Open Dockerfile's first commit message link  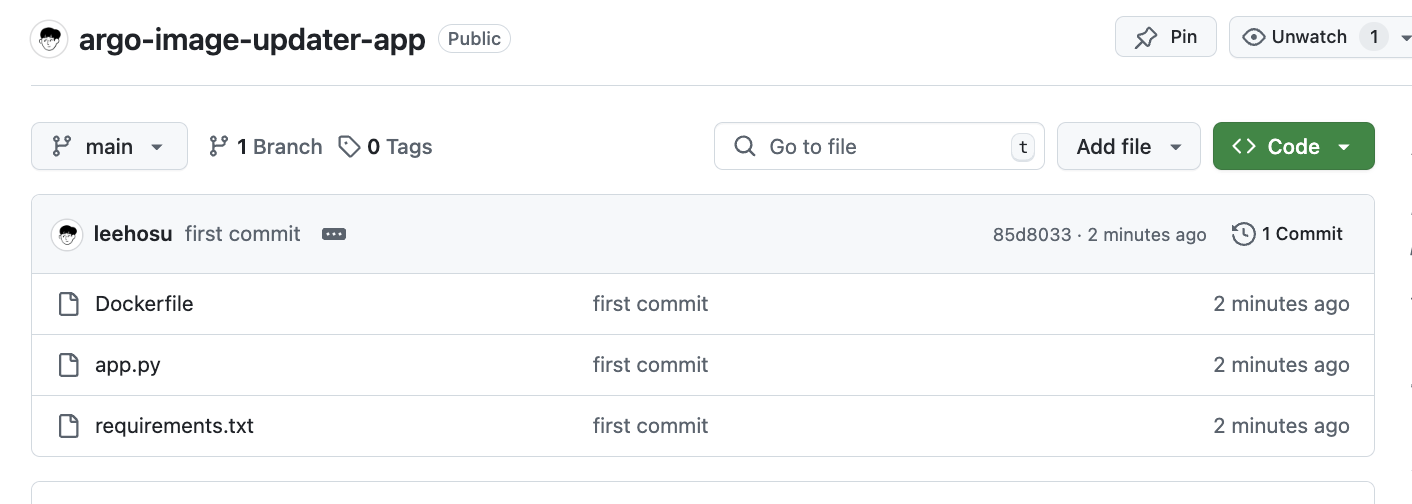pos(650,304)
